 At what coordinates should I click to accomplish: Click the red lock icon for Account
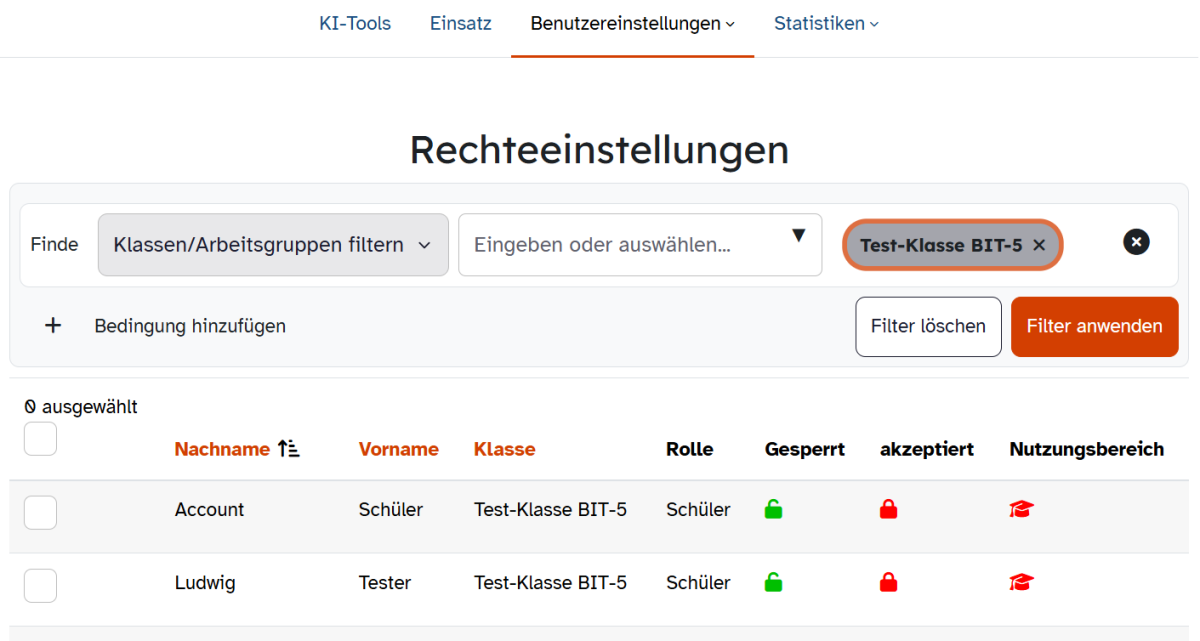pos(888,510)
